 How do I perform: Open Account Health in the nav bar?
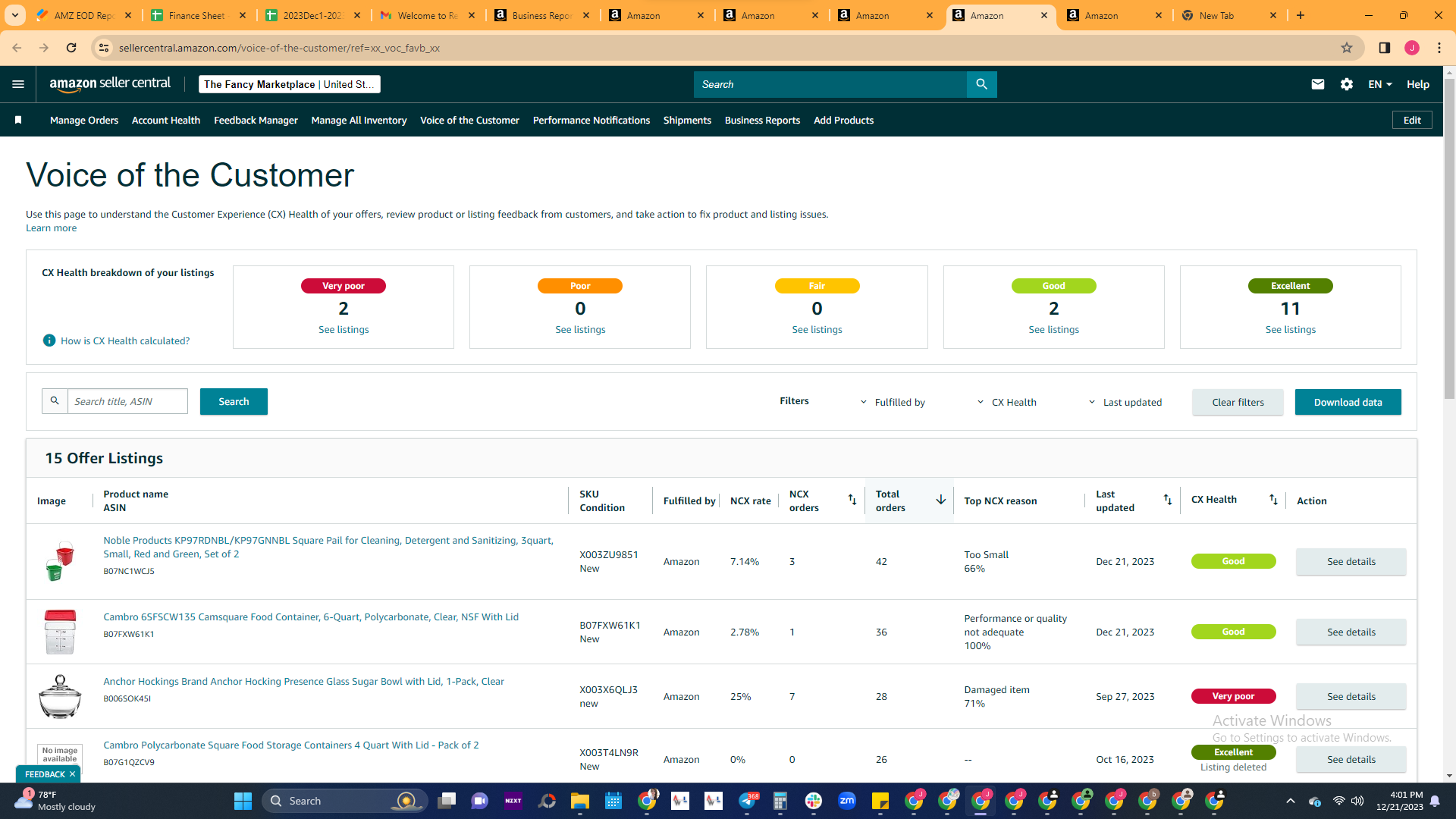tap(166, 120)
